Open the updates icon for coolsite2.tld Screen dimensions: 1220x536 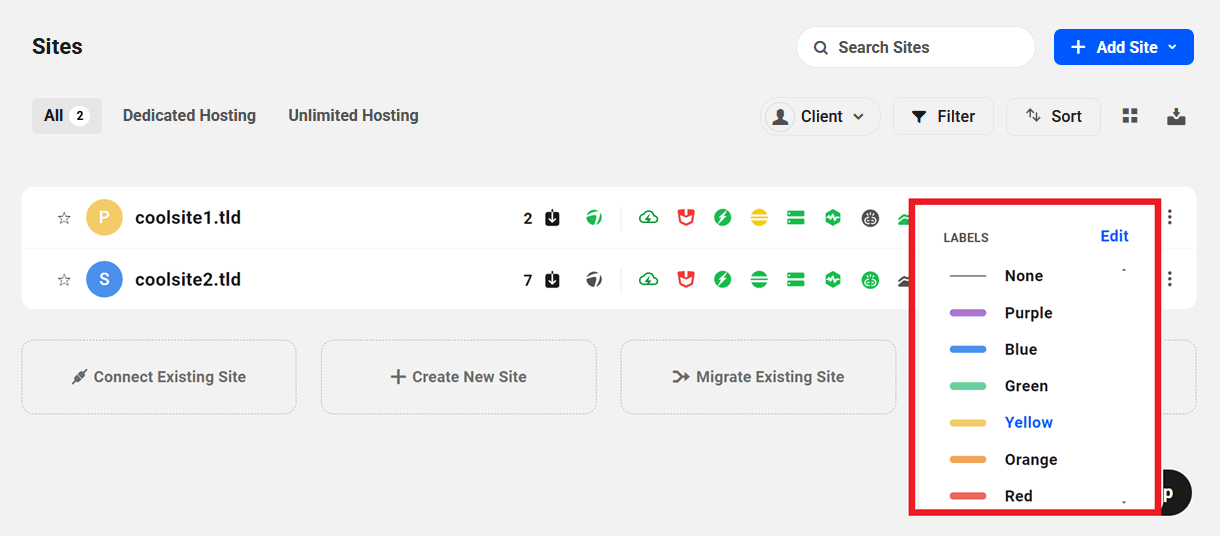point(552,280)
